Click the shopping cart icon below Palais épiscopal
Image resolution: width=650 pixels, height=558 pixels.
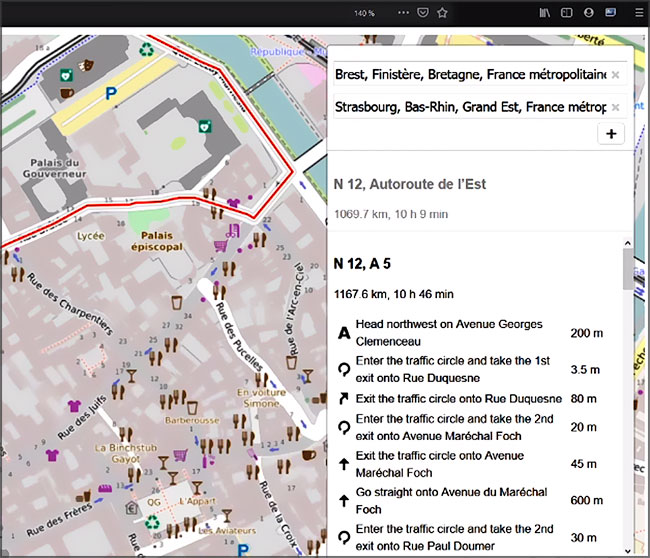tap(221, 246)
